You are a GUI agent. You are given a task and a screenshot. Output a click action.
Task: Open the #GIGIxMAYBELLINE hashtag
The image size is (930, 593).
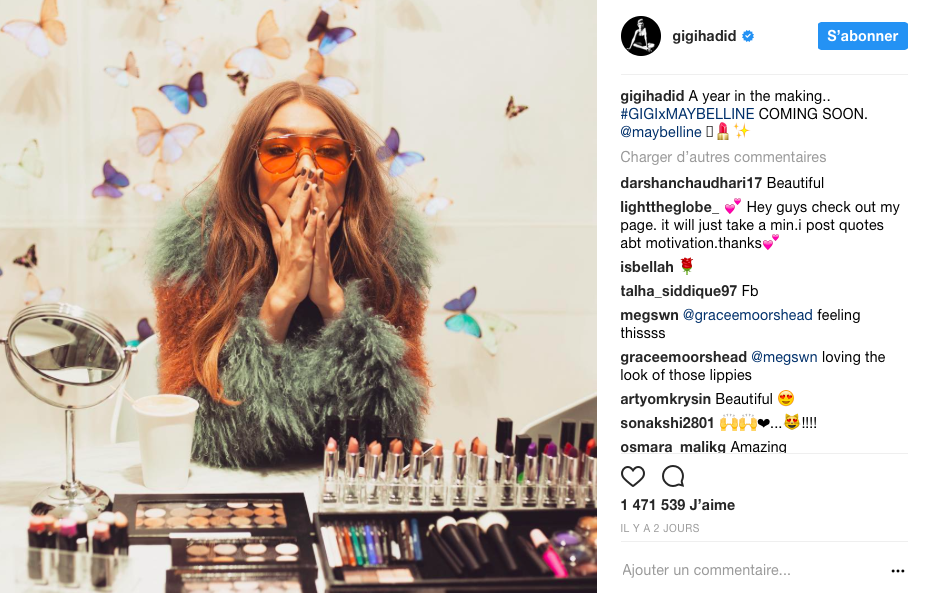(687, 114)
